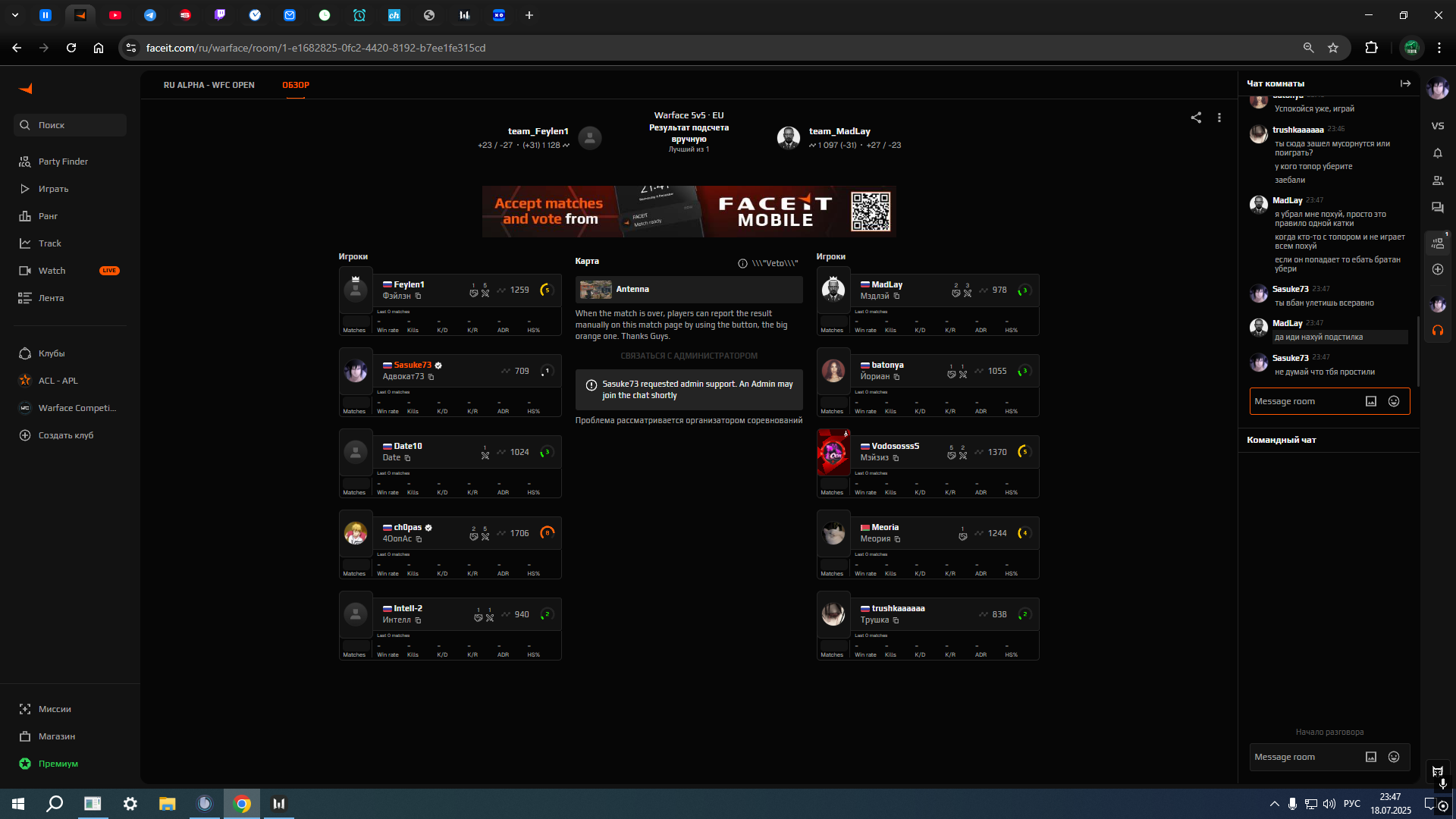1456x819 pixels.
Task: Open MadLay player avatar in roster
Action: click(x=833, y=290)
